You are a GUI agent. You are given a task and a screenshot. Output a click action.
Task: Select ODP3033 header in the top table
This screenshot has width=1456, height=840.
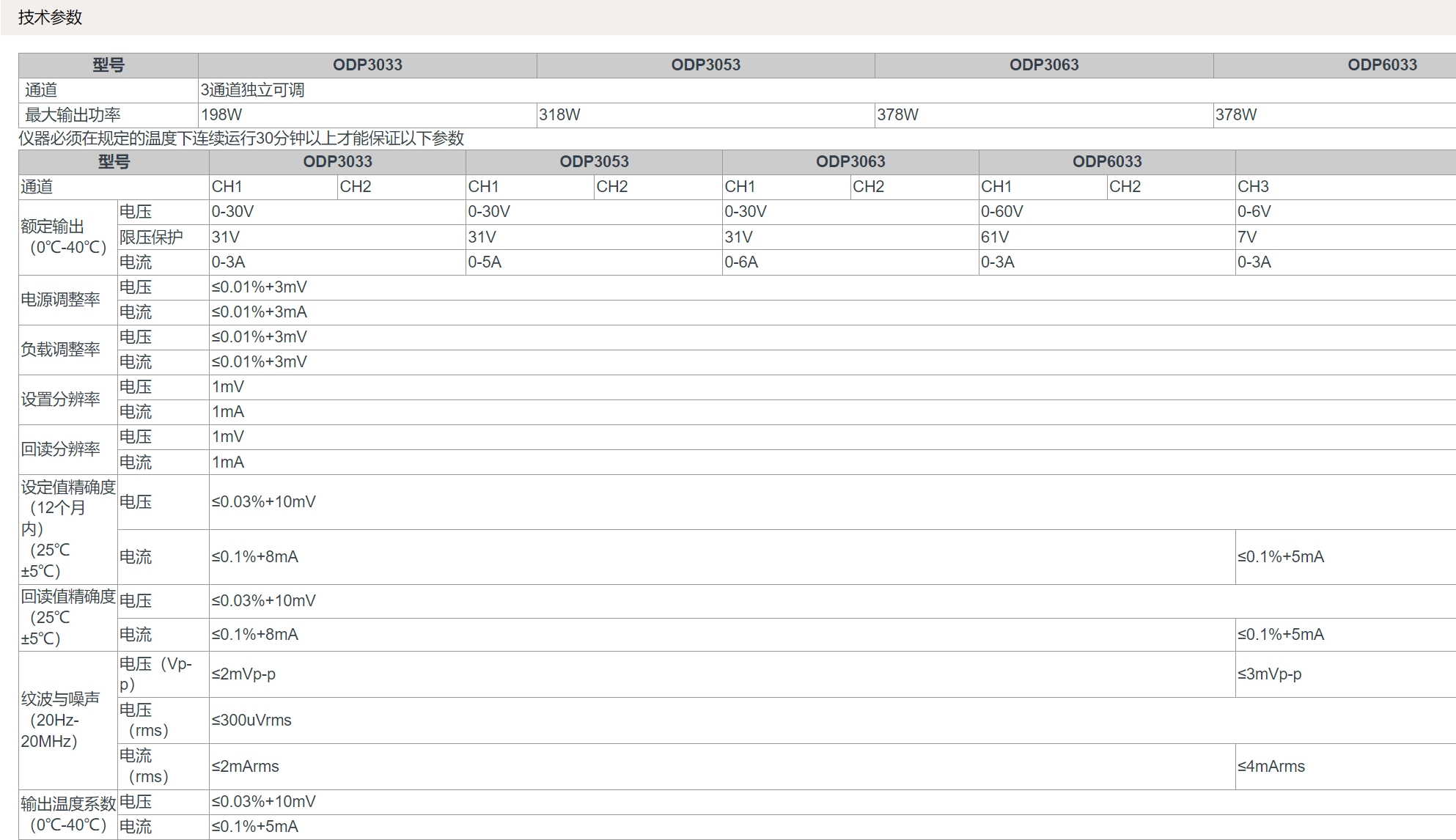pos(367,65)
